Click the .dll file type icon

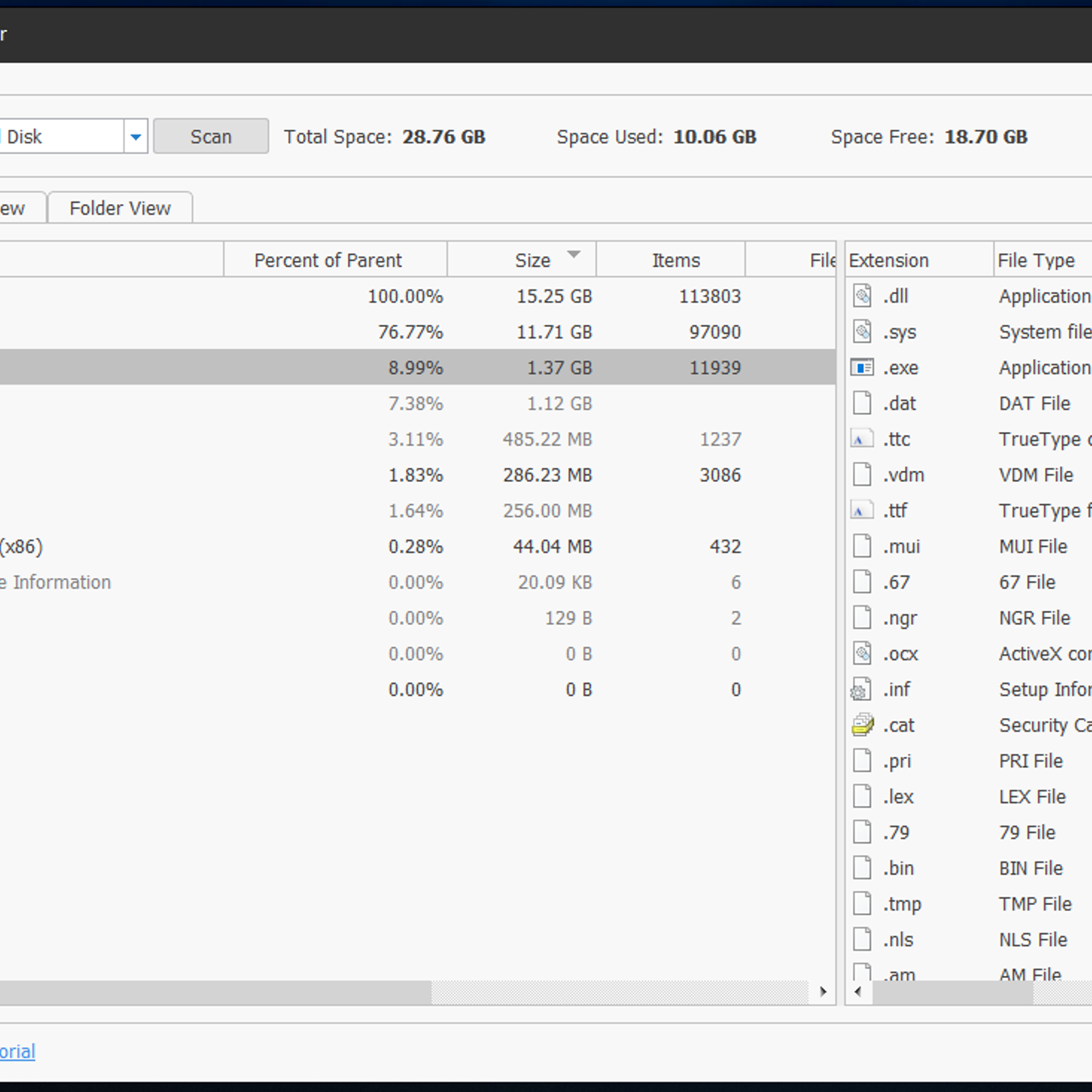(862, 296)
